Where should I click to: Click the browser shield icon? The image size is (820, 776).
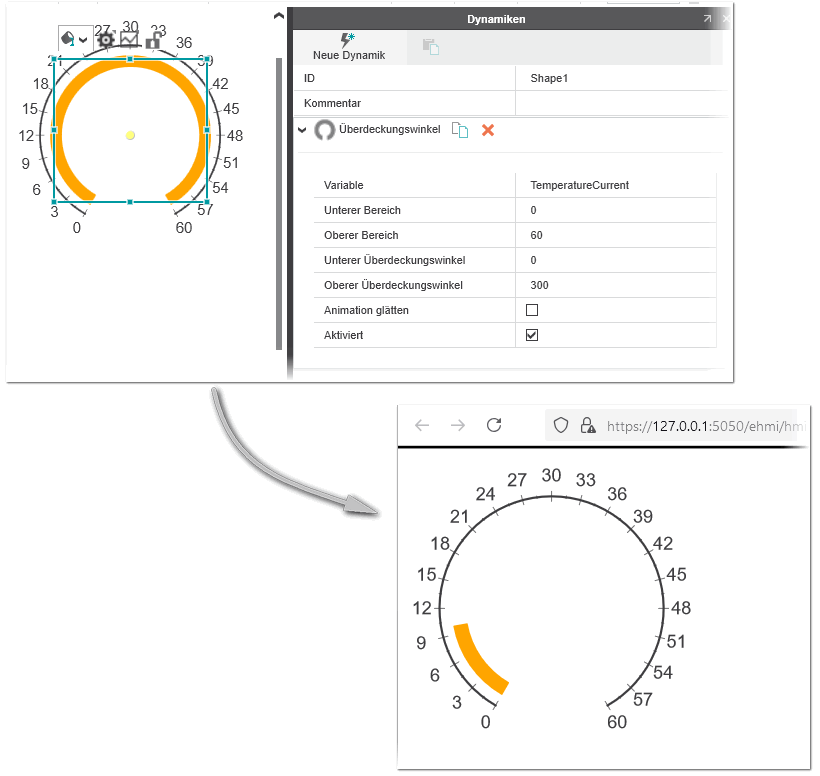(561, 426)
